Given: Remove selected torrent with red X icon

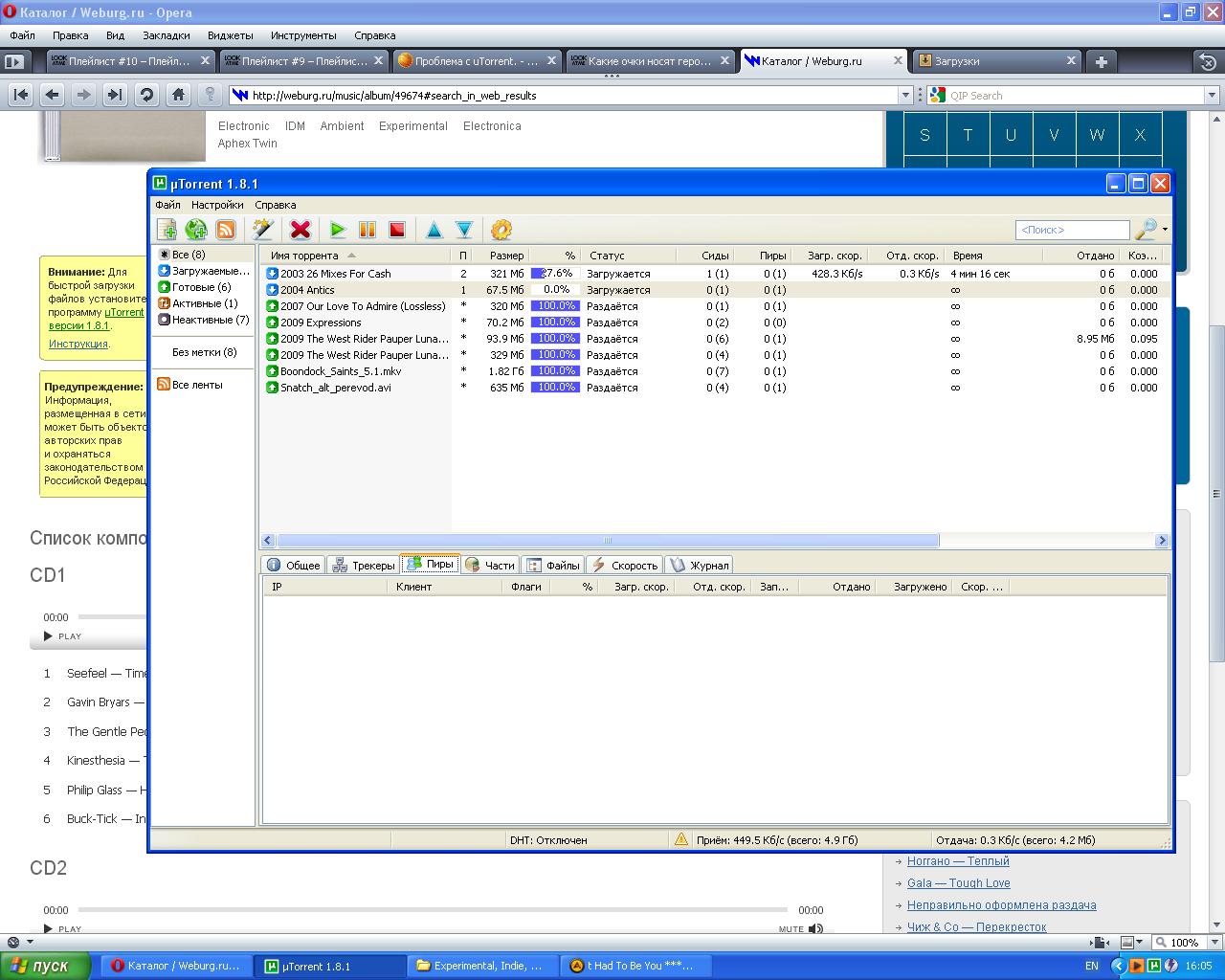Looking at the screenshot, I should tap(301, 230).
